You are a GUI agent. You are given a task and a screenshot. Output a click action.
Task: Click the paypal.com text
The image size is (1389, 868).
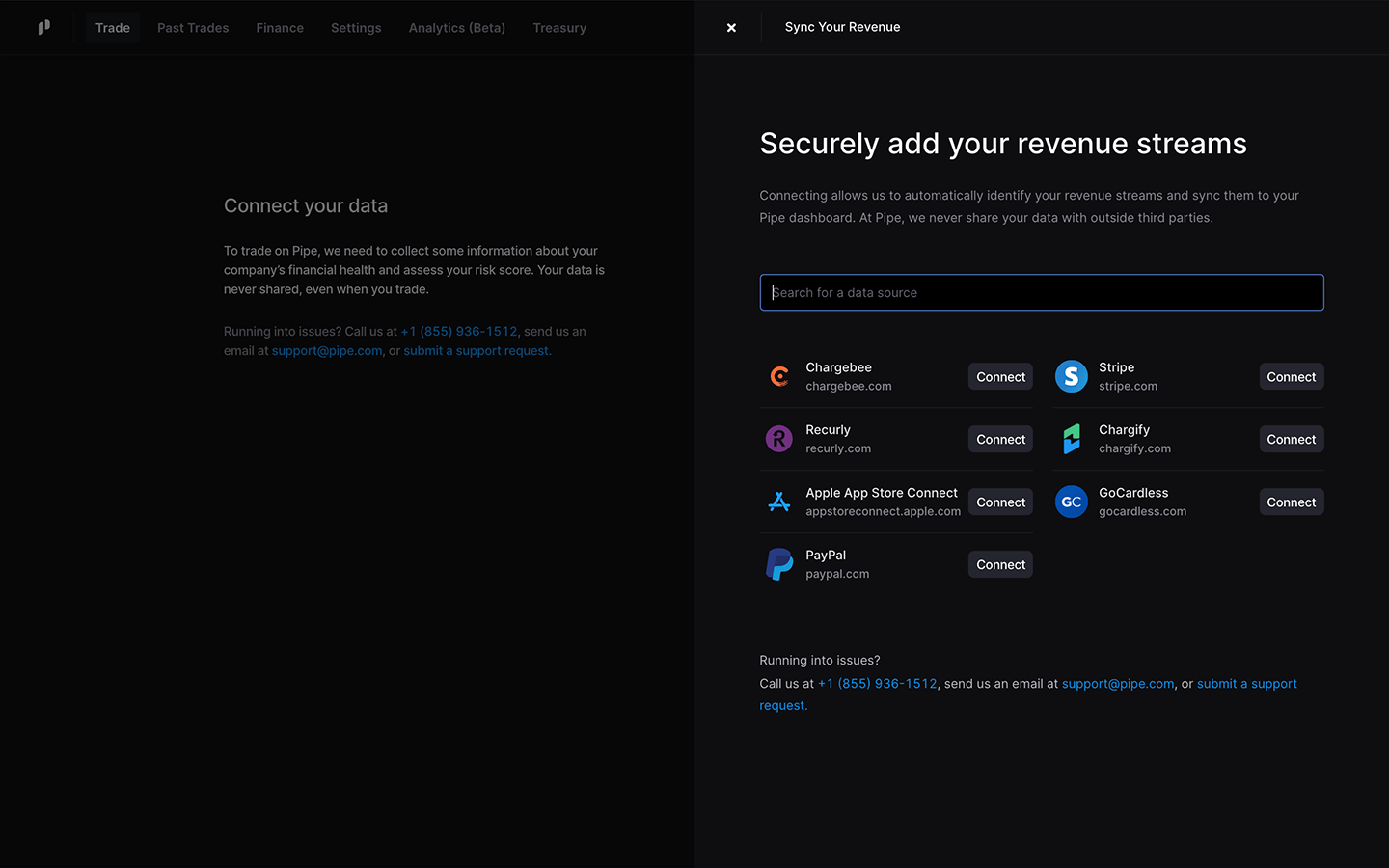click(837, 574)
